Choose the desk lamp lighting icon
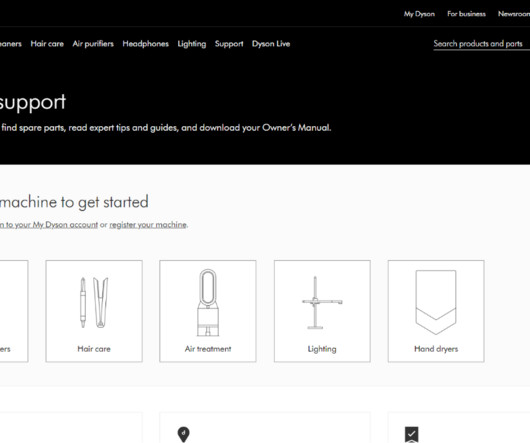The image size is (530, 443). [322, 302]
